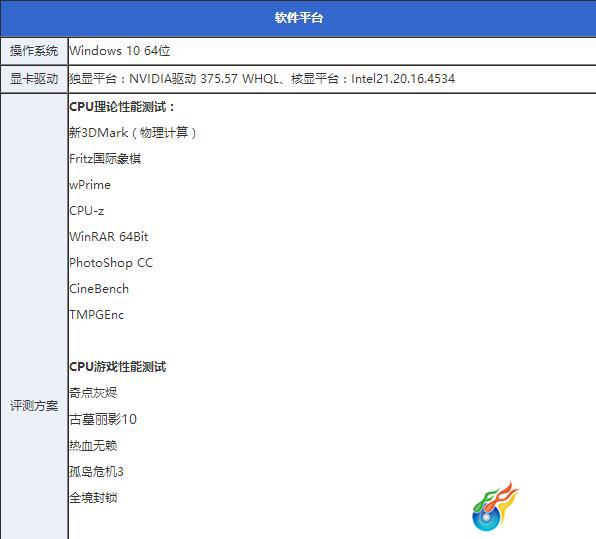Click the 新3DMark（物理计算） entry
The width and height of the screenshot is (596, 539).
click(133, 133)
